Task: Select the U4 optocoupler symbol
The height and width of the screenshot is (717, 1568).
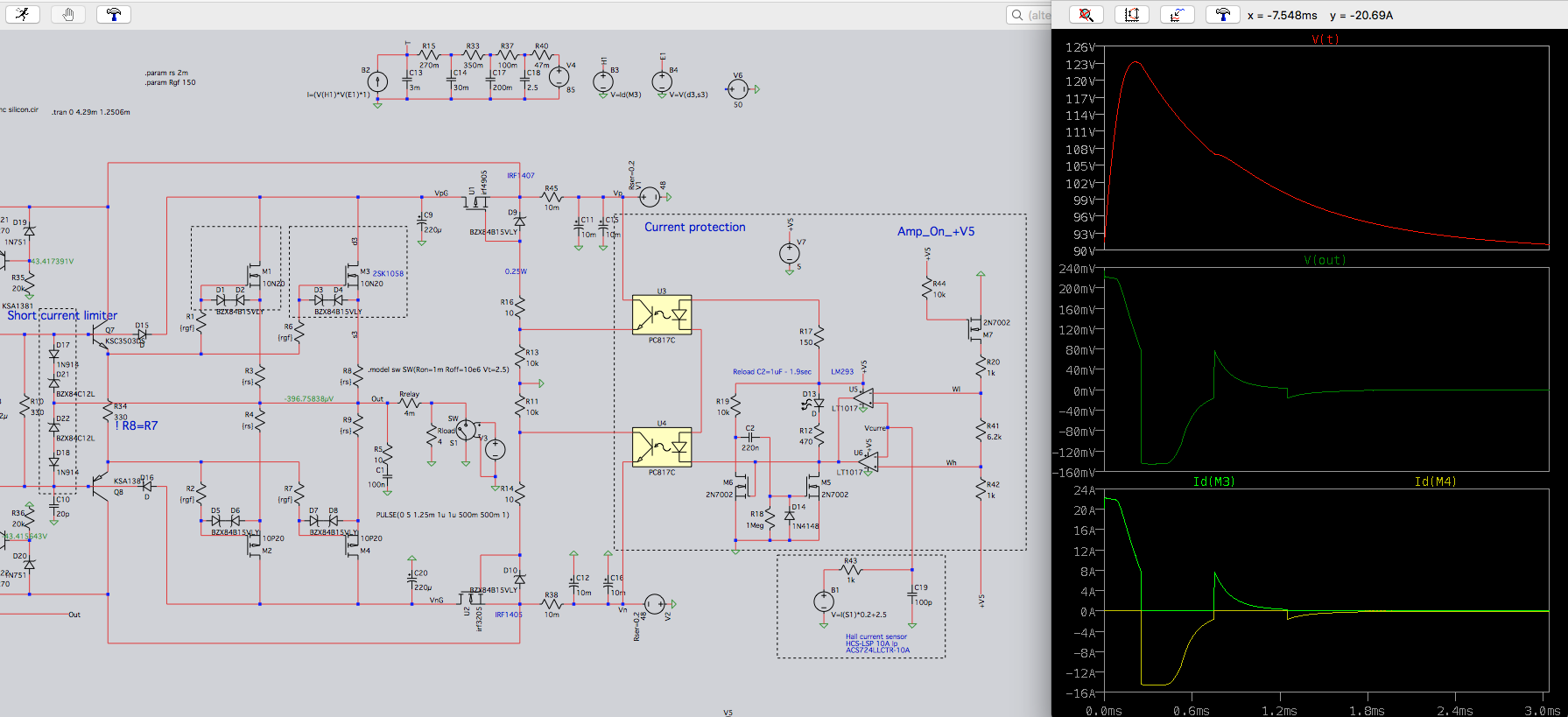Action: (x=662, y=446)
